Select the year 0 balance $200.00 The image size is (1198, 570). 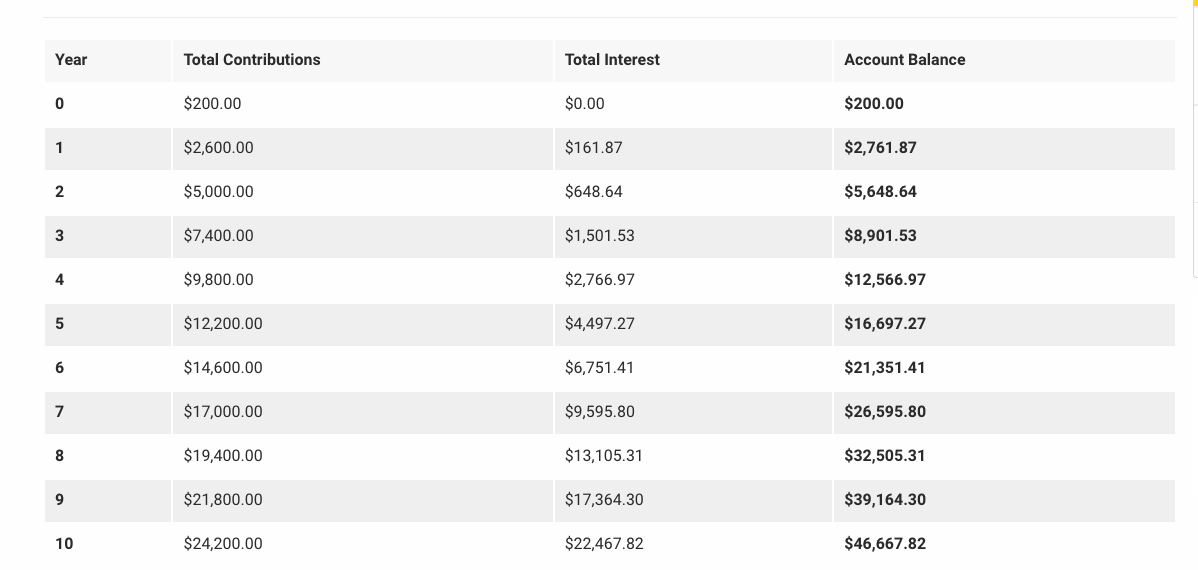[873, 104]
